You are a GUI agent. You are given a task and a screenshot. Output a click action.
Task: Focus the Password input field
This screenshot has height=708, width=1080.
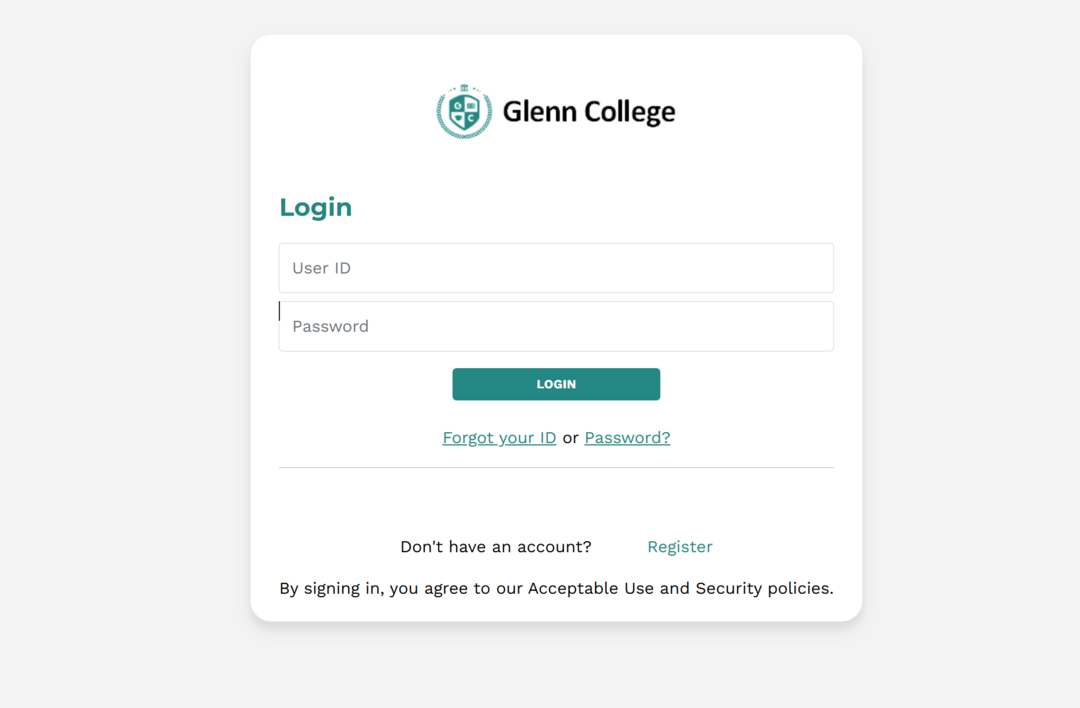click(556, 326)
